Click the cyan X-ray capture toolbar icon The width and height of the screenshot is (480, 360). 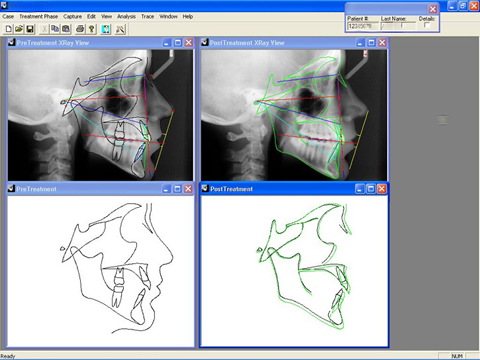[106, 29]
